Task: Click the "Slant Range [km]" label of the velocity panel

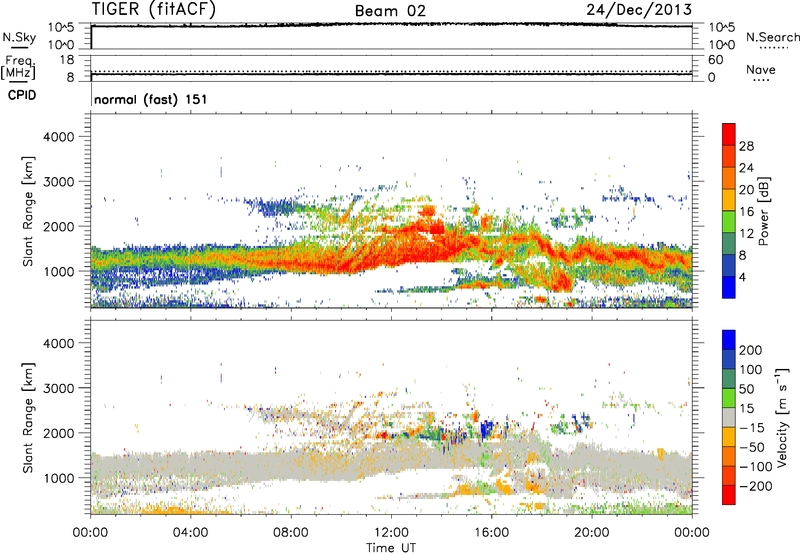Action: 28,417
